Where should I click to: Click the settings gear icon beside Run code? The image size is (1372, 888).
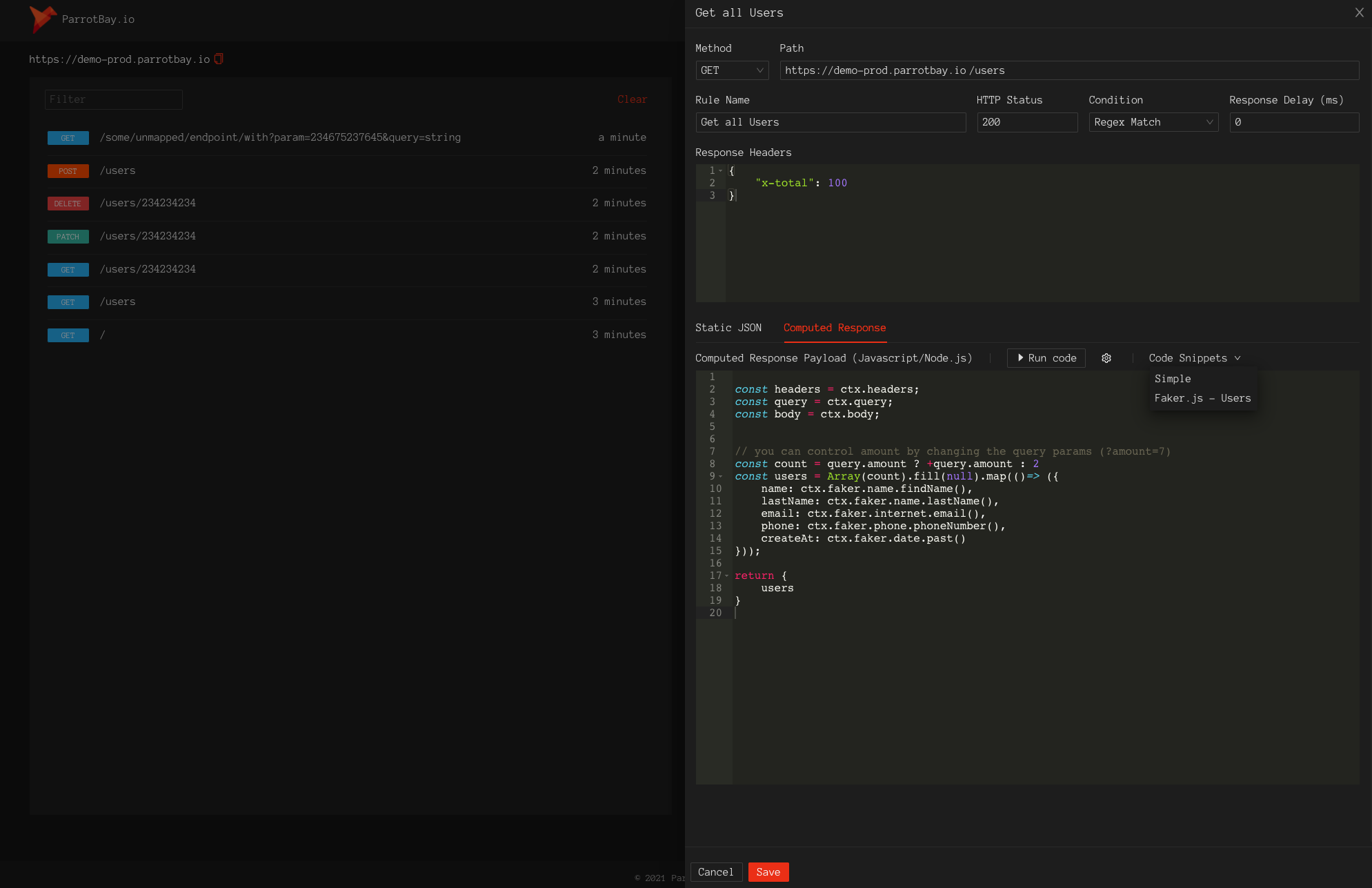click(x=1106, y=358)
